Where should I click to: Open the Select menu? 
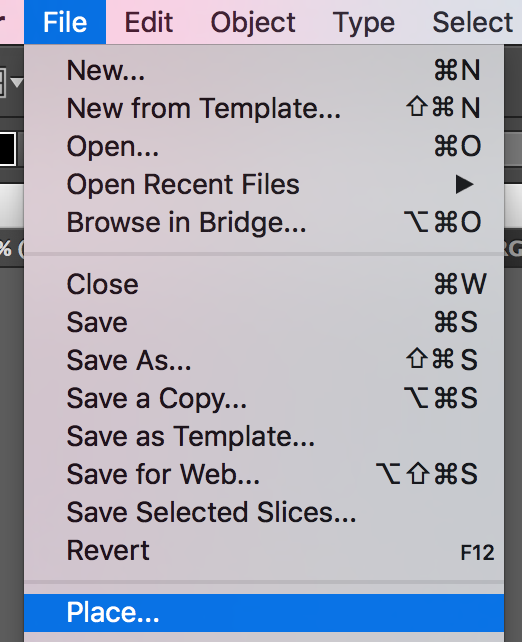472,22
